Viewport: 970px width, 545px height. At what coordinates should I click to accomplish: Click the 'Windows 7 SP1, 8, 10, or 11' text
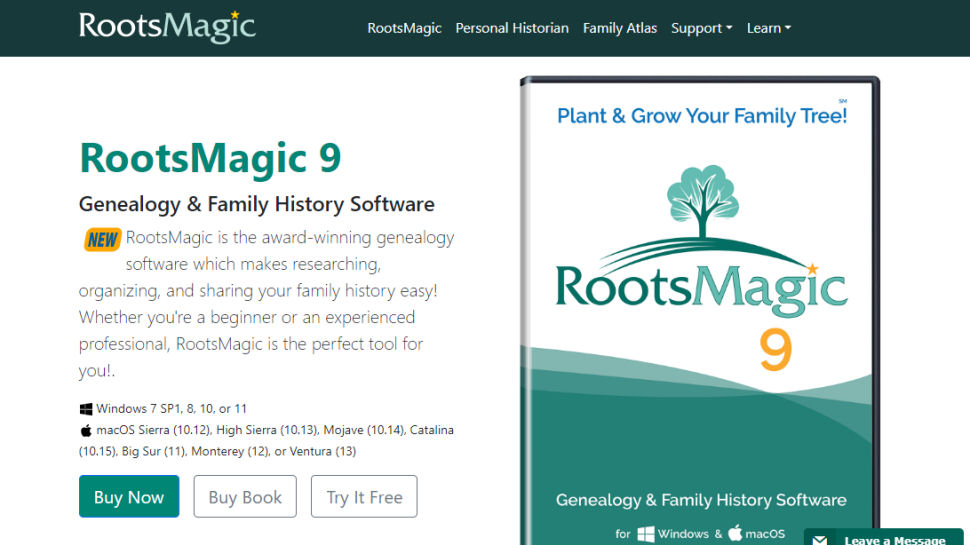click(171, 409)
